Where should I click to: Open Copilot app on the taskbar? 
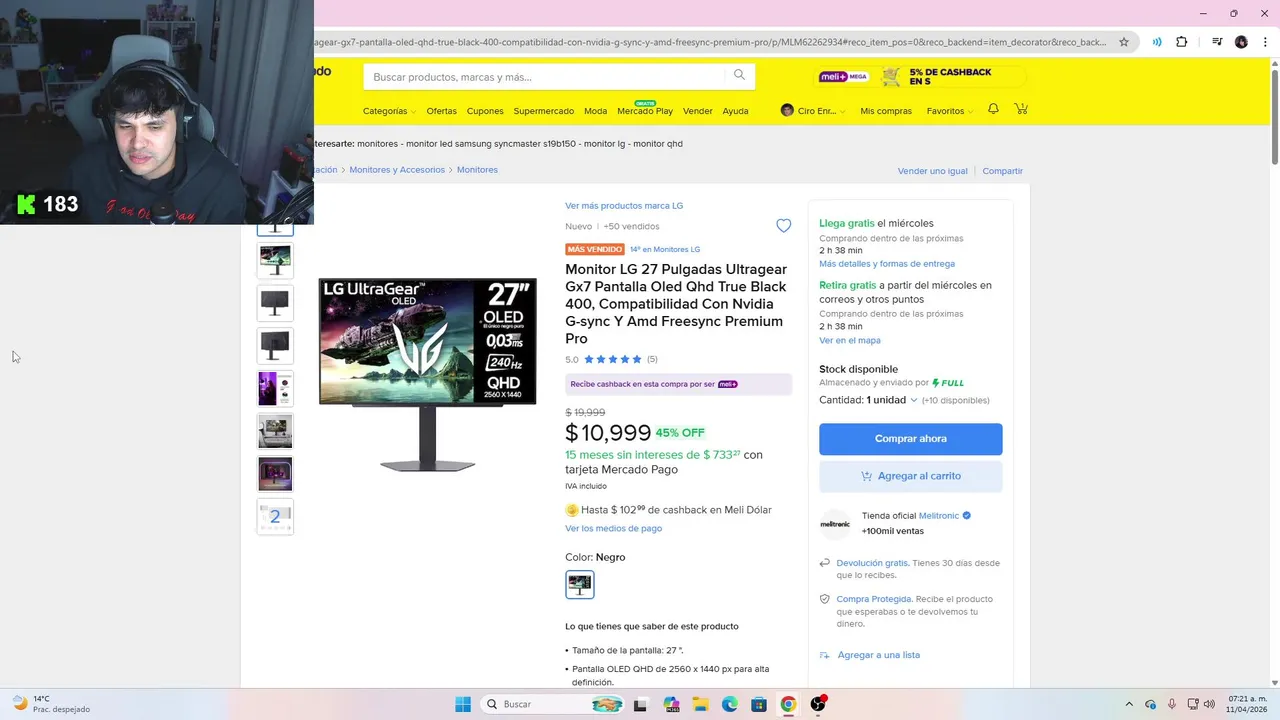[671, 704]
